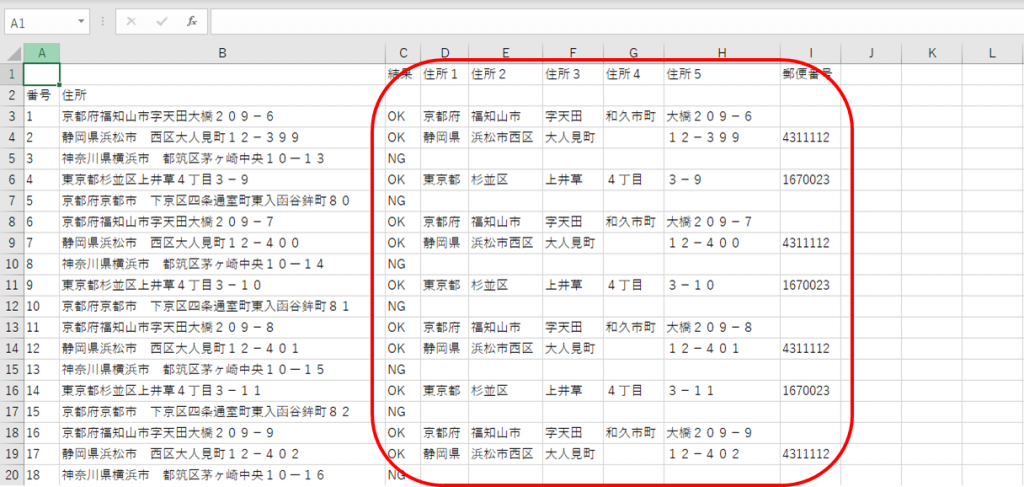
Task: Click the OK result in row 3
Action: [403, 117]
